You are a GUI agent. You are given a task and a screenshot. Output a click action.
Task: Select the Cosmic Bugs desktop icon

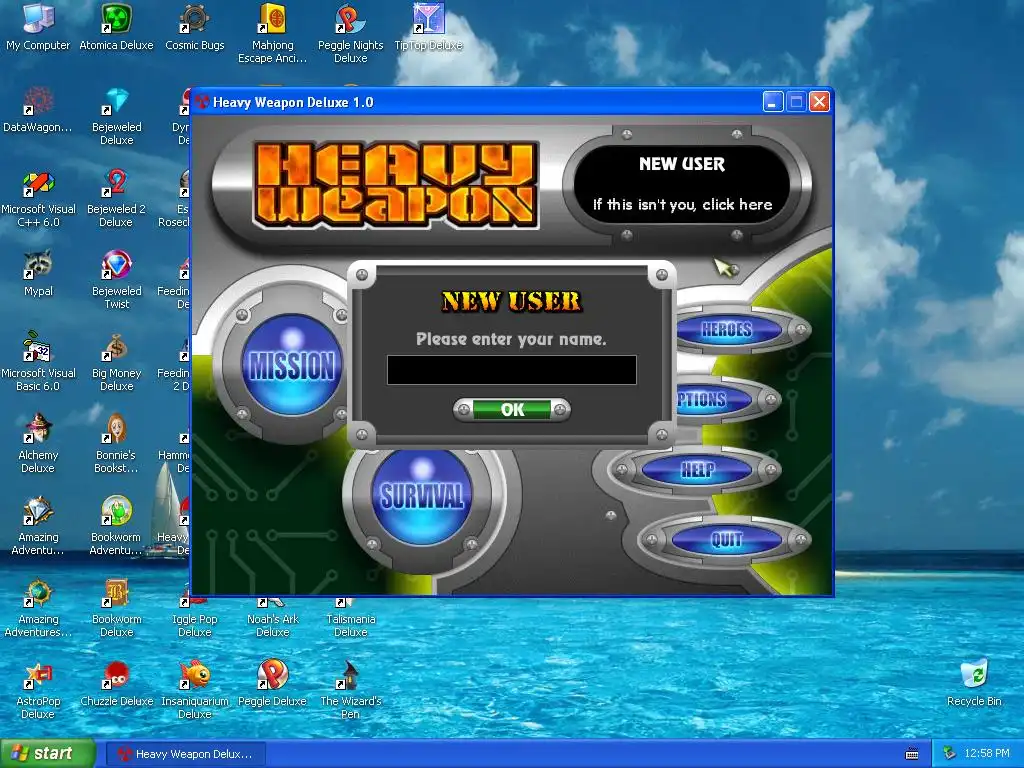[x=194, y=28]
